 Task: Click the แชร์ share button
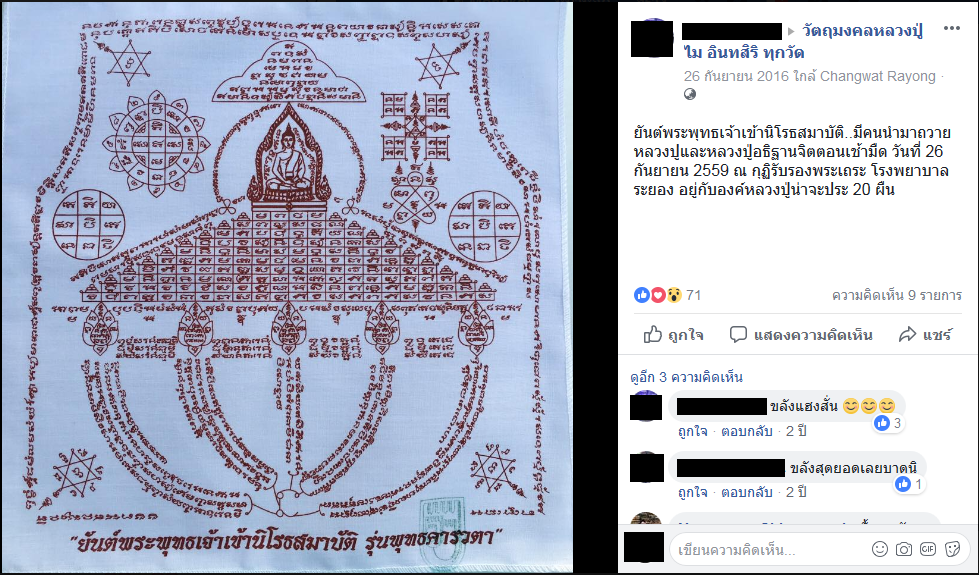click(925, 335)
